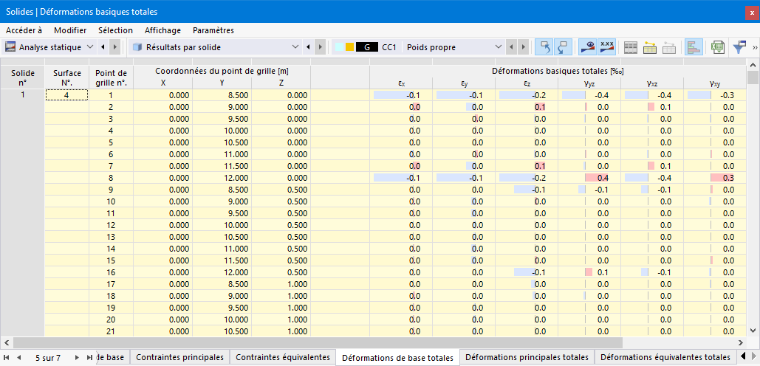Open the Paramètres menu
Screen dimensions: 760x366
pos(213,30)
